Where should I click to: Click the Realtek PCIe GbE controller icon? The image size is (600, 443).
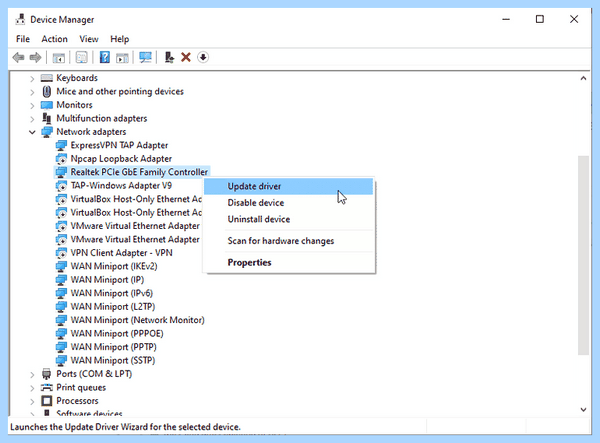tap(61, 172)
